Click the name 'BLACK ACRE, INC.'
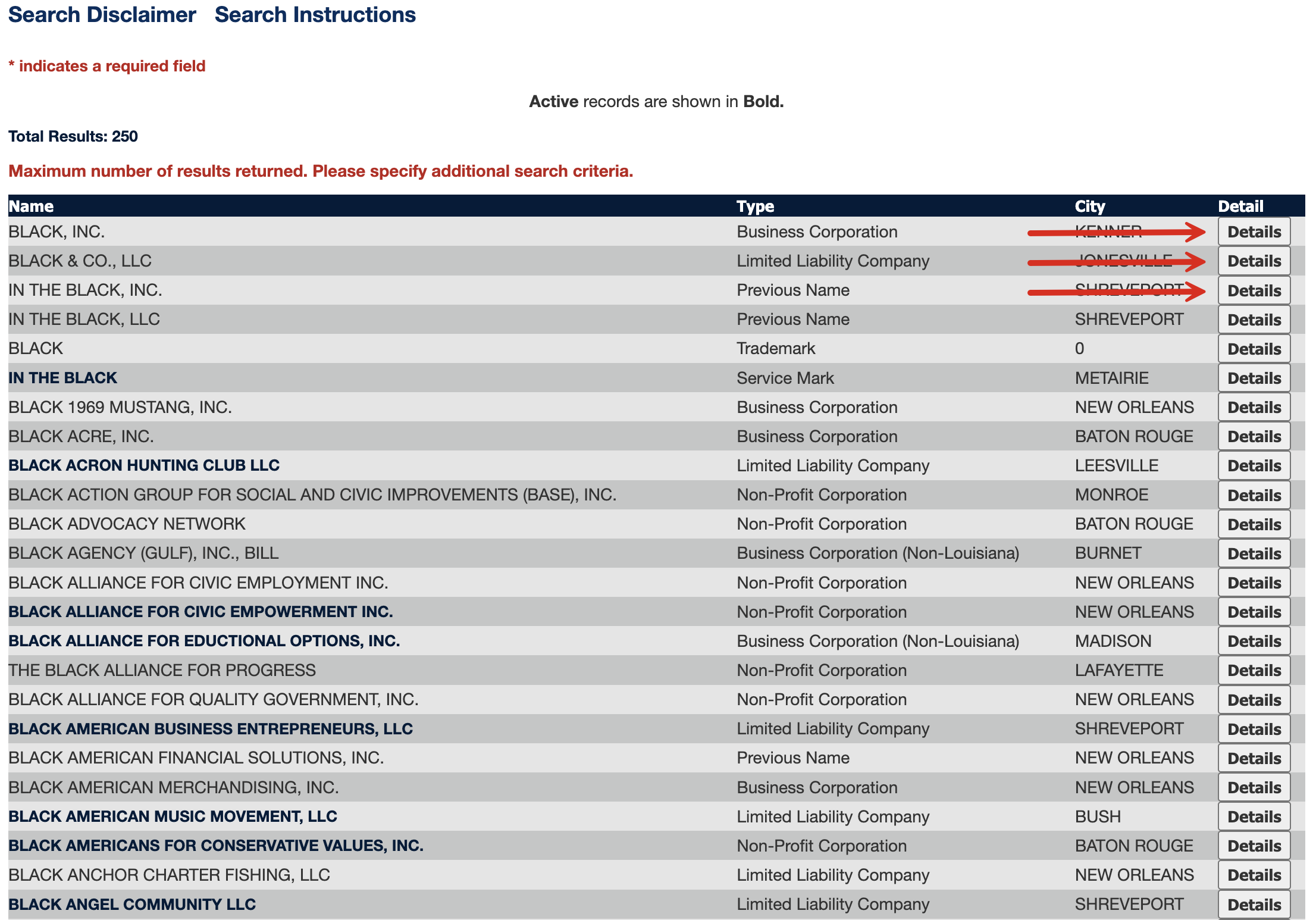This screenshot has height=920, width=1316. pos(81,436)
